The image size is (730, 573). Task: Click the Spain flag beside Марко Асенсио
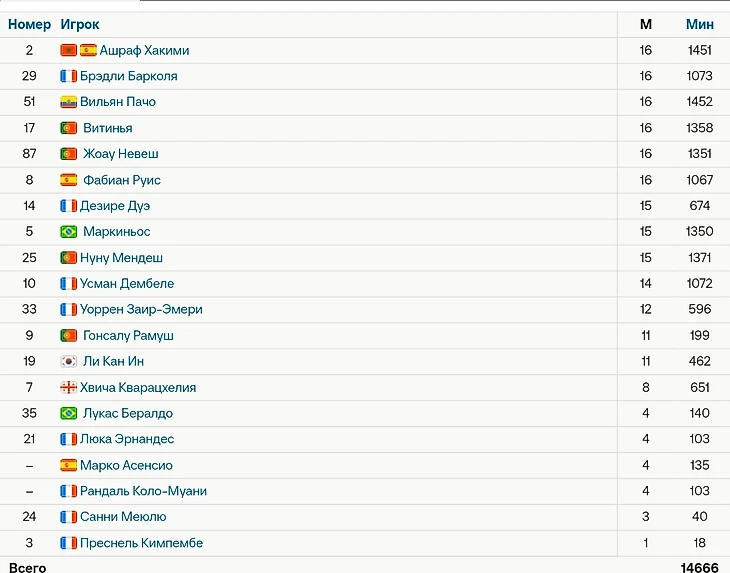point(68,465)
